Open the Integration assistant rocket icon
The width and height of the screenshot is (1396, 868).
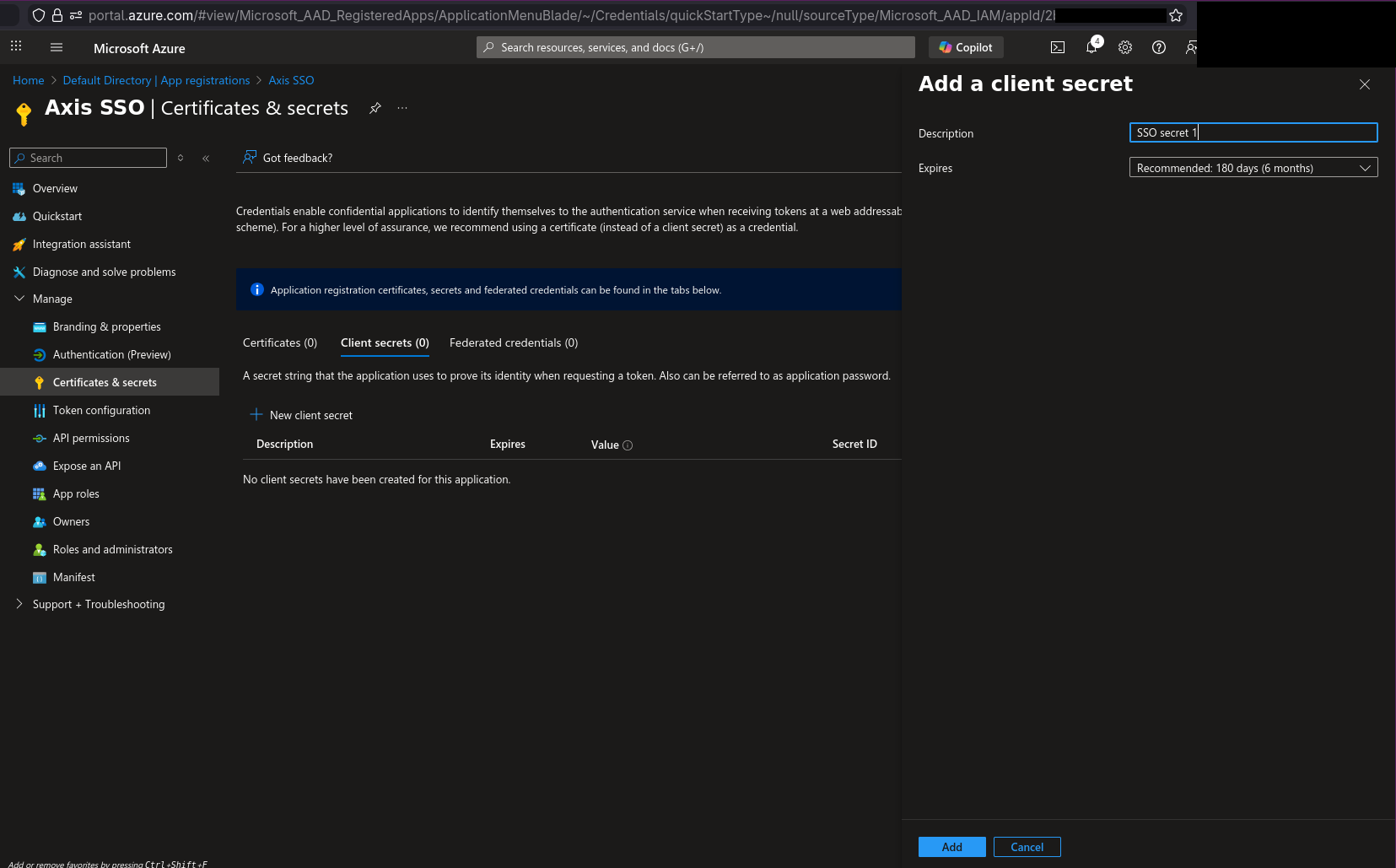click(19, 244)
